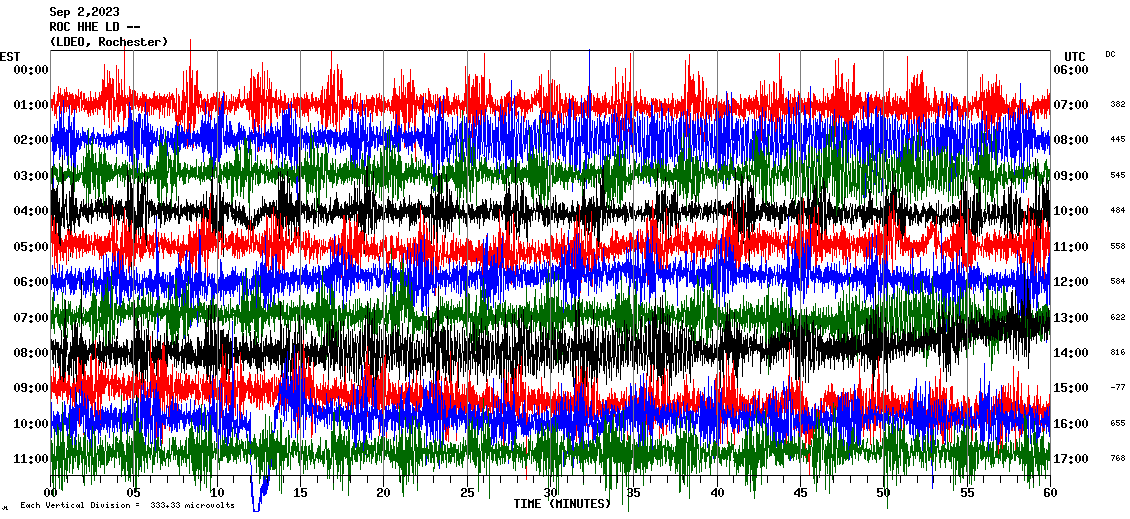
Task: Click the DC column header
Action: (1110, 54)
